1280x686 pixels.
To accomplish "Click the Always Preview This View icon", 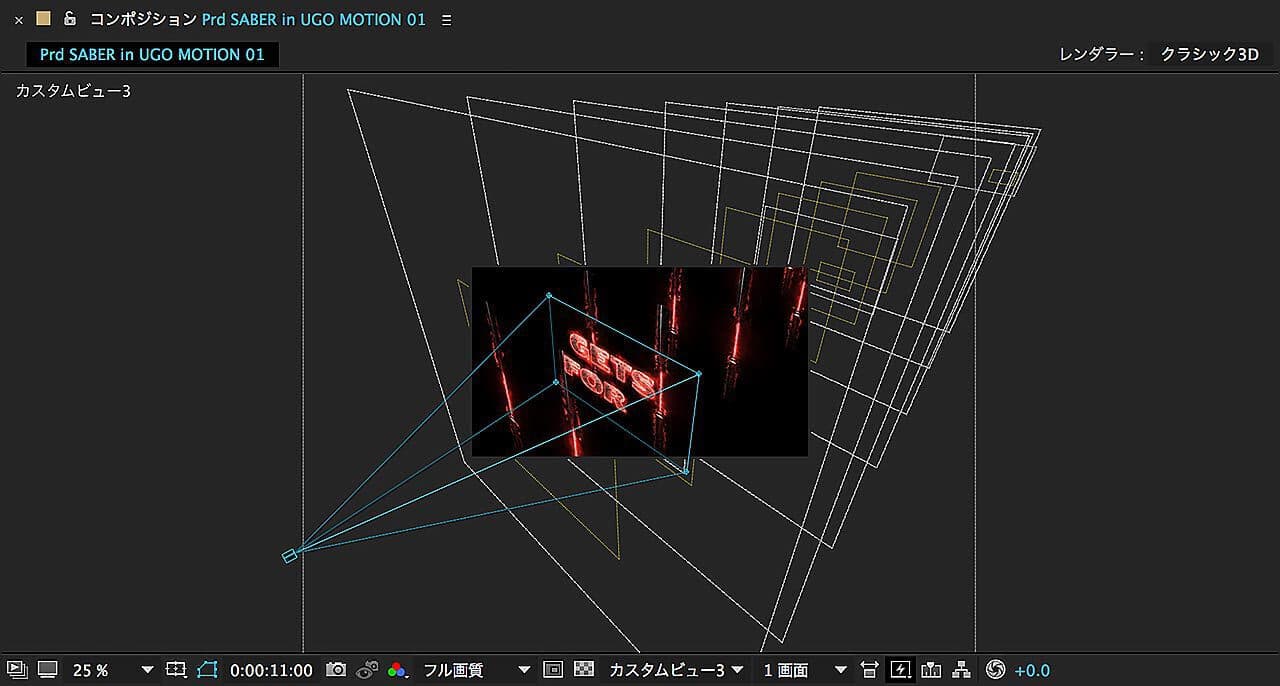I will pos(16,669).
